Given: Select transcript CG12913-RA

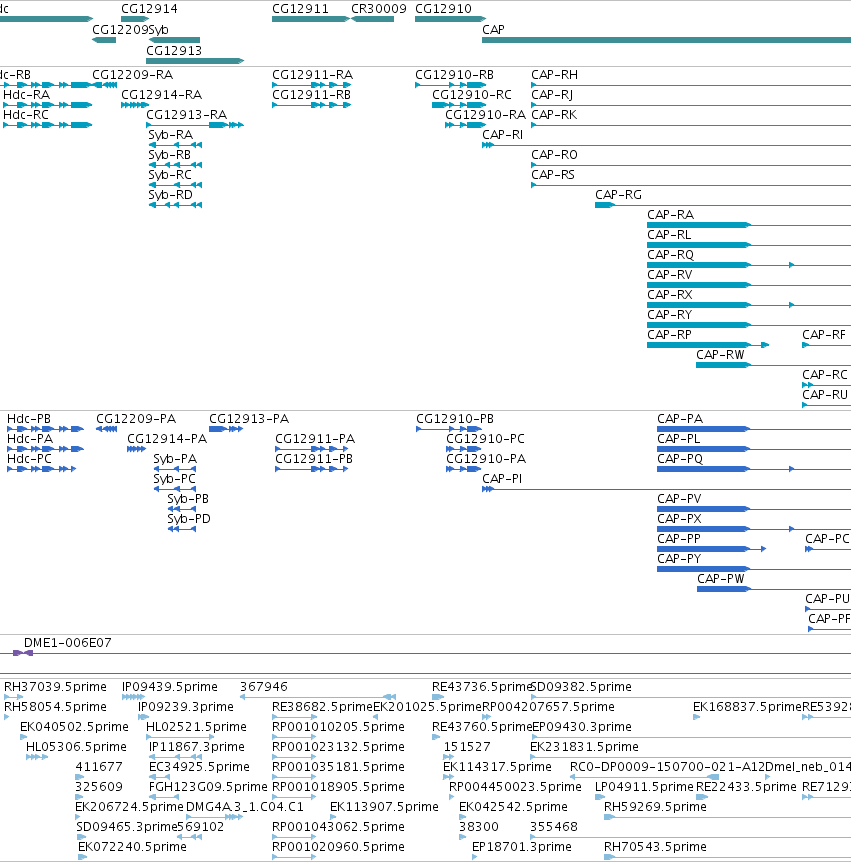Looking at the screenshot, I should click(x=195, y=125).
